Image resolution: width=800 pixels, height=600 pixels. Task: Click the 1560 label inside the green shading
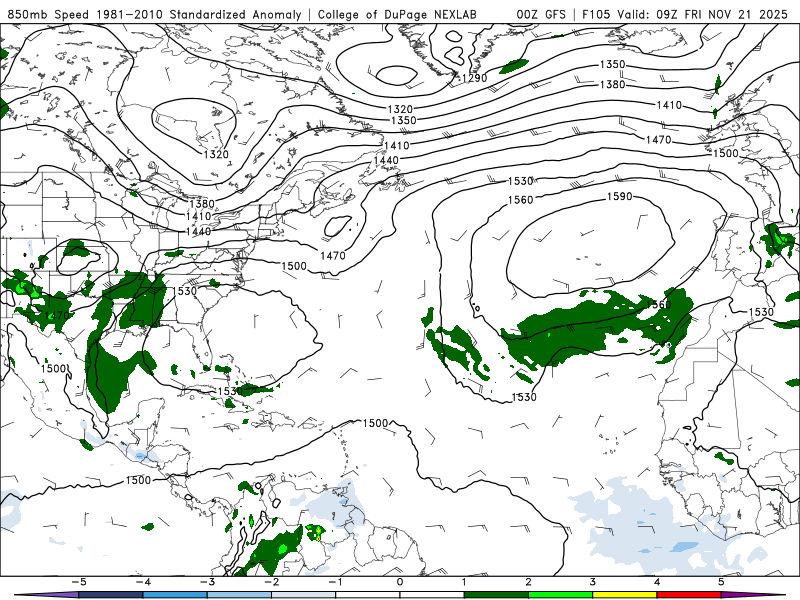(x=658, y=305)
